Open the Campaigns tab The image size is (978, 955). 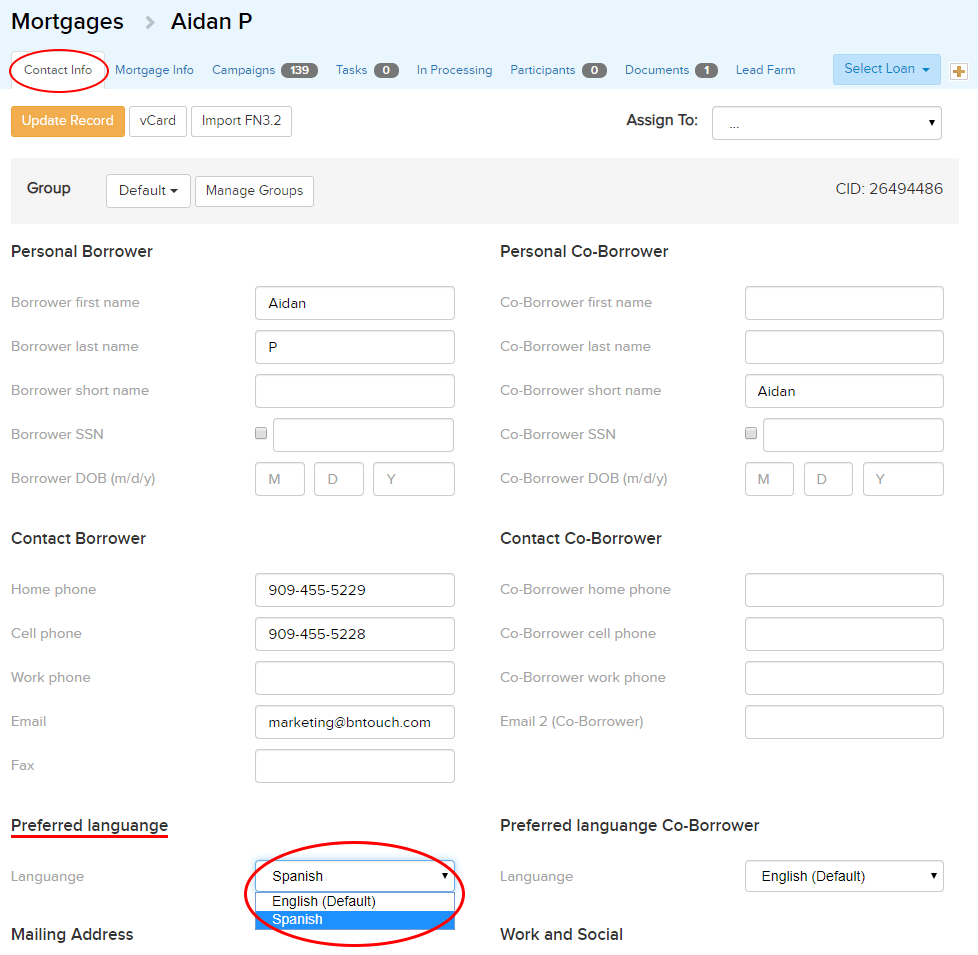264,70
